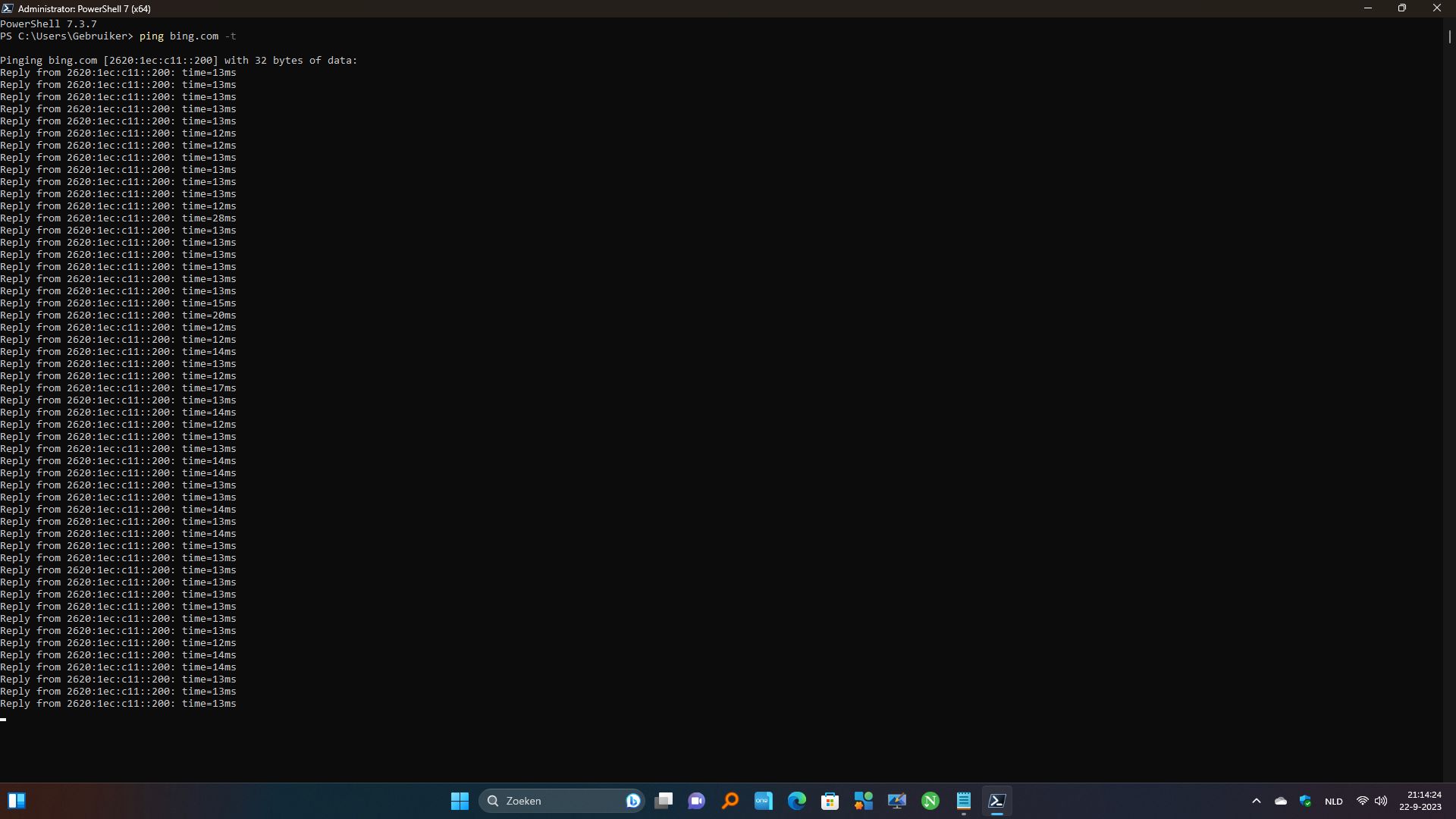Open the Windows Start menu
This screenshot has width=1456, height=819.
point(460,801)
